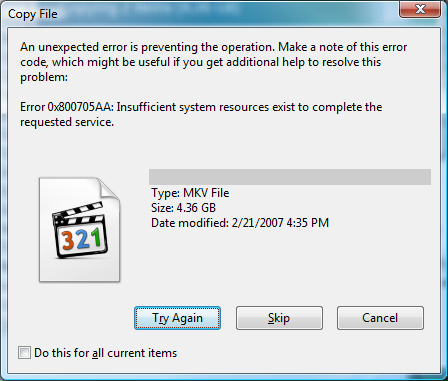Click the 'Insufficient system resources' phrase
448x381 pixels.
click(193, 107)
